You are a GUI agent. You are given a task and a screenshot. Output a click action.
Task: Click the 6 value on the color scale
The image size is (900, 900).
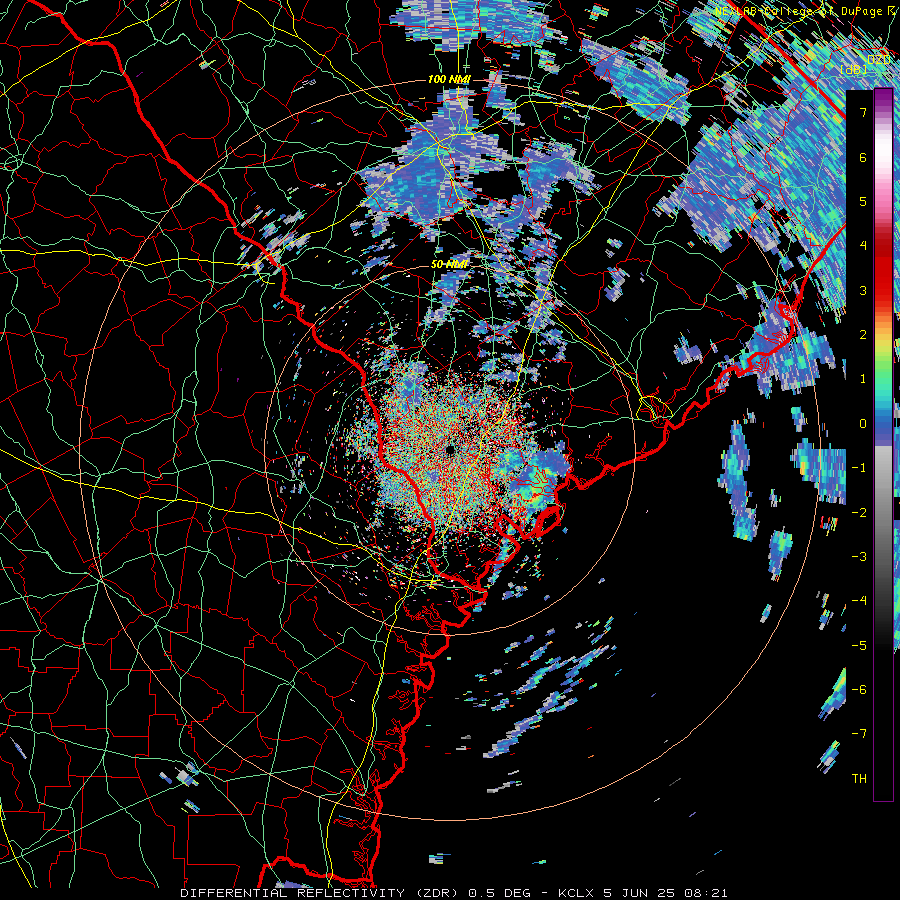coord(863,157)
